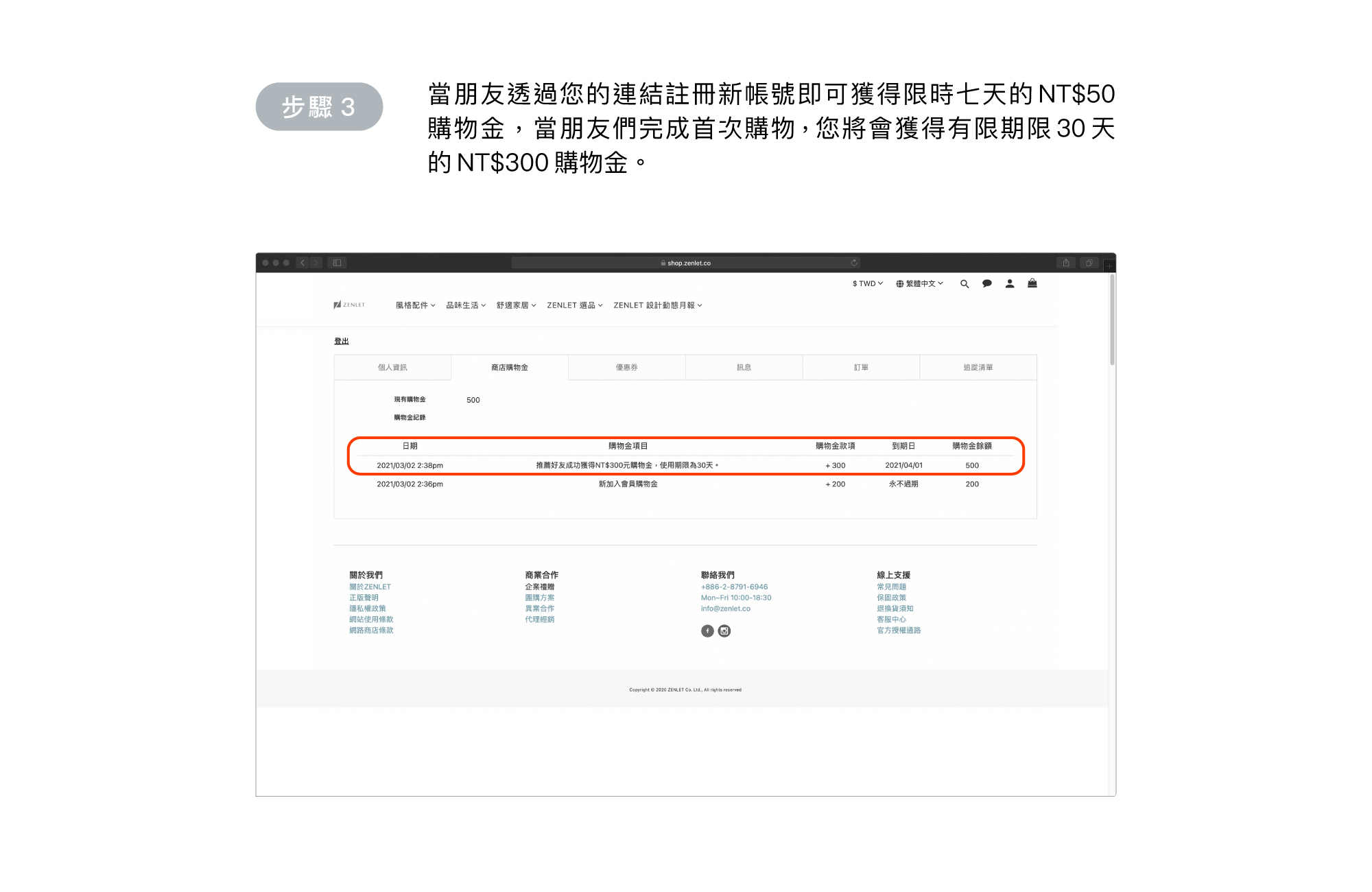The image size is (1372, 892).
Task: Open the info@zenlet.co email link
Action: [x=725, y=609]
